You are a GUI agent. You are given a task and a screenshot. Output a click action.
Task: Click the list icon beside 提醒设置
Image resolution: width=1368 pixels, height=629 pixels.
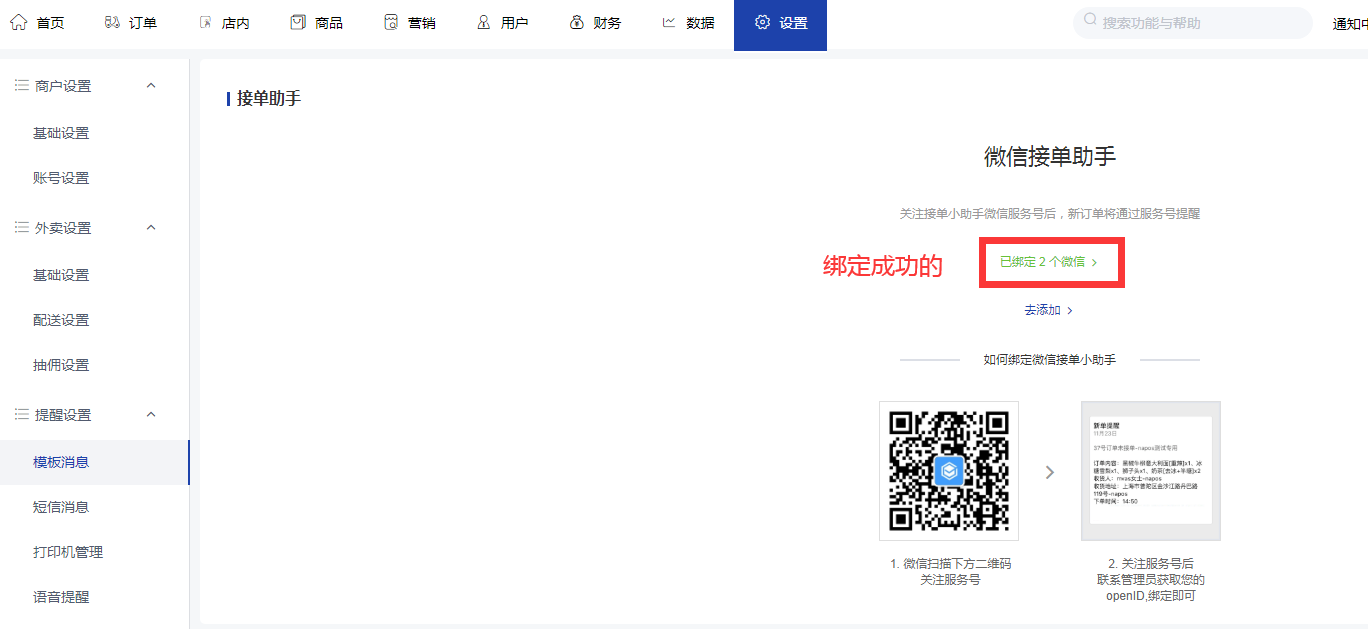(x=21, y=414)
